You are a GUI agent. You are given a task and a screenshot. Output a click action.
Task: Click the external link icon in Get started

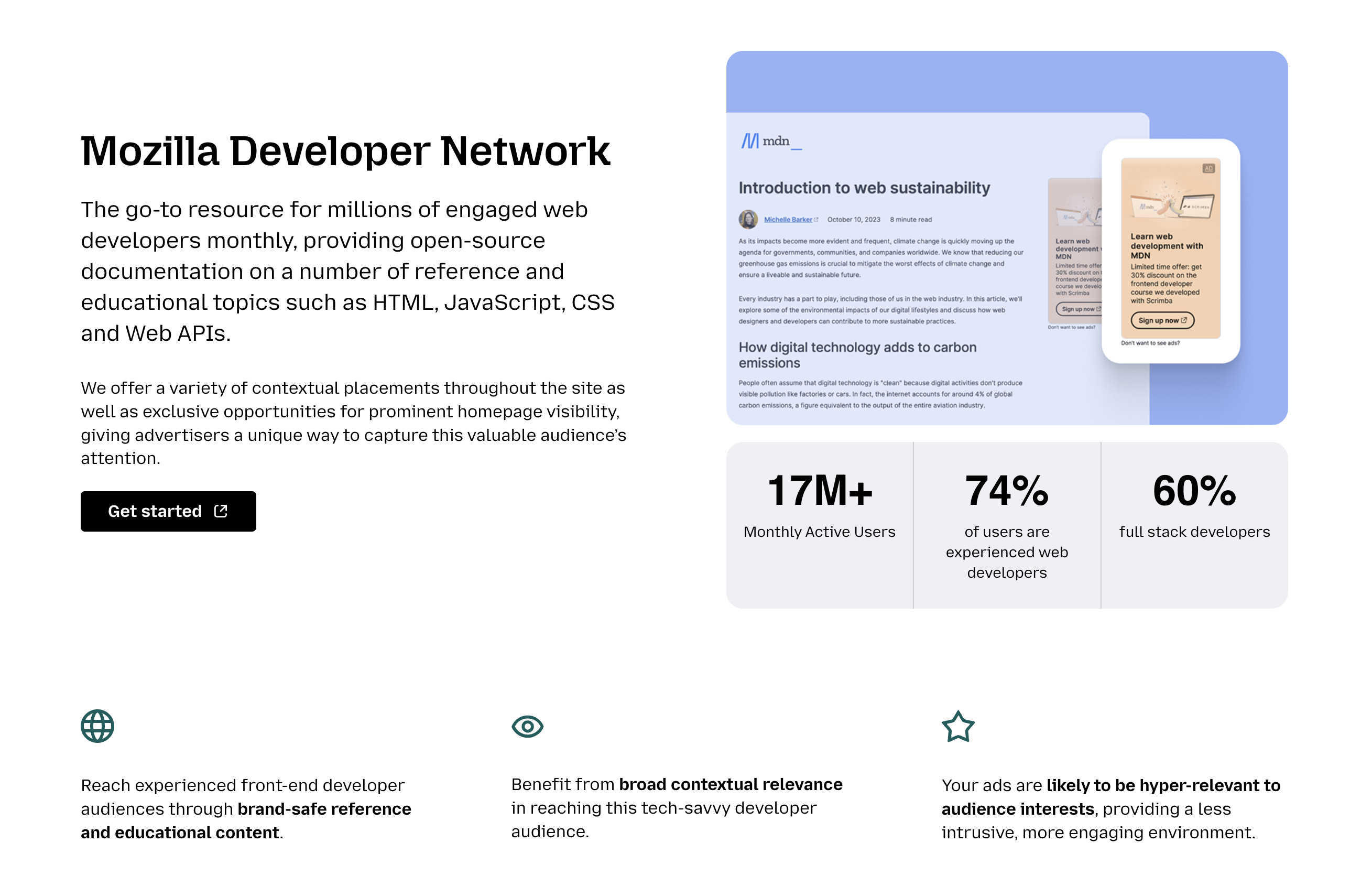pos(221,511)
